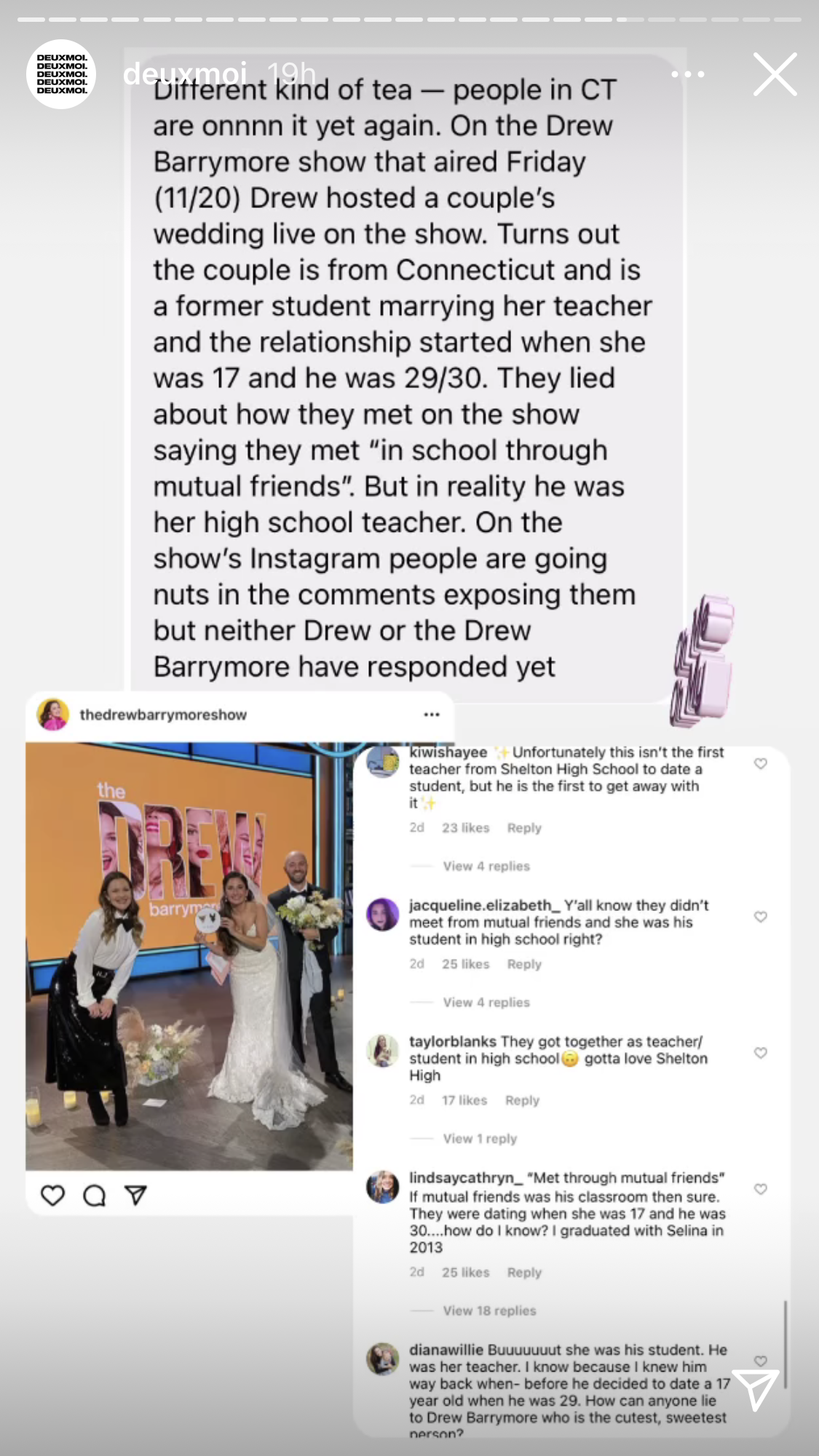Reply to jacqueline.elizabeth_'s comment
819x1456 pixels.
[x=524, y=963]
